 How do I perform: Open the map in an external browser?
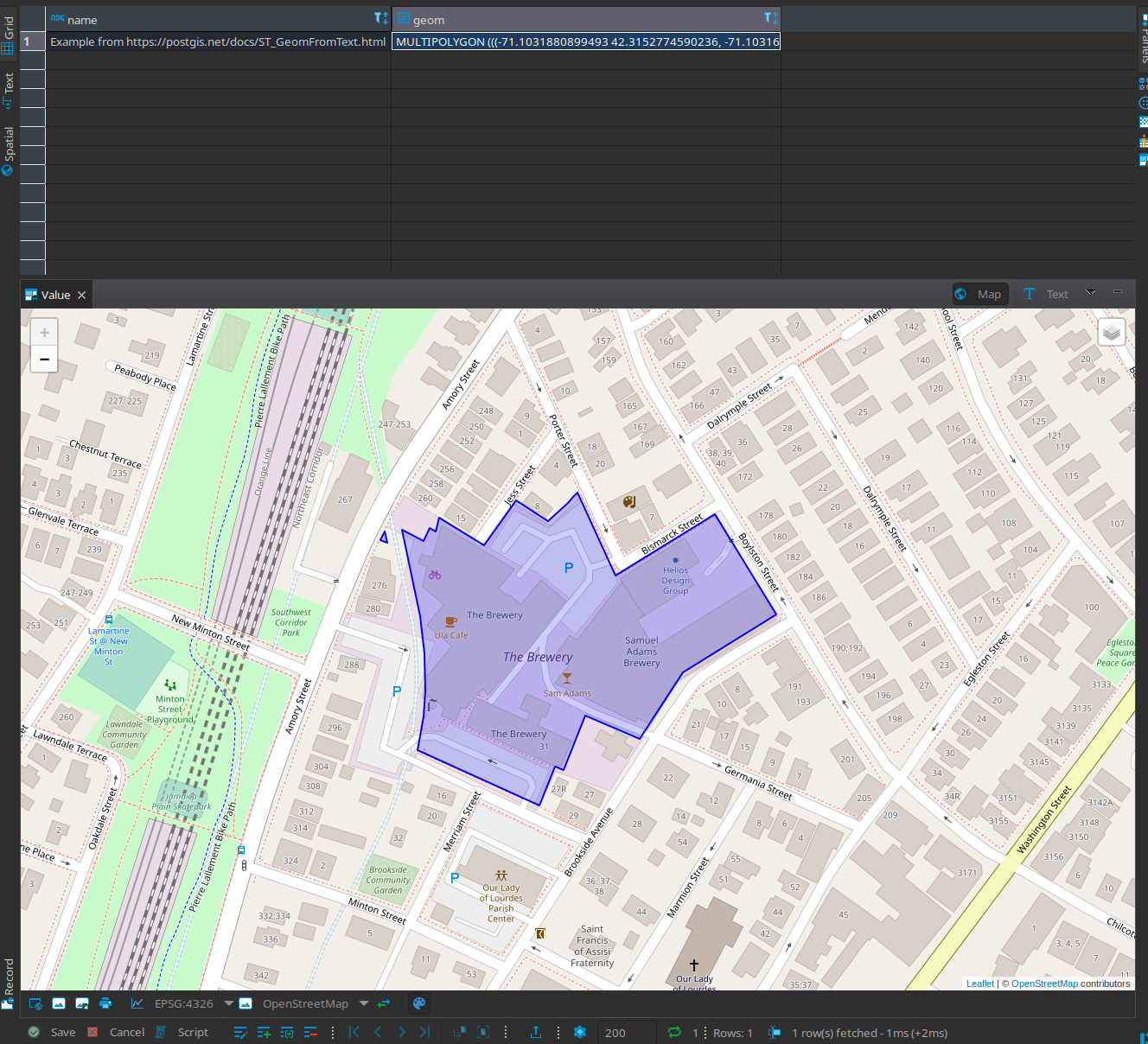coord(35,1003)
